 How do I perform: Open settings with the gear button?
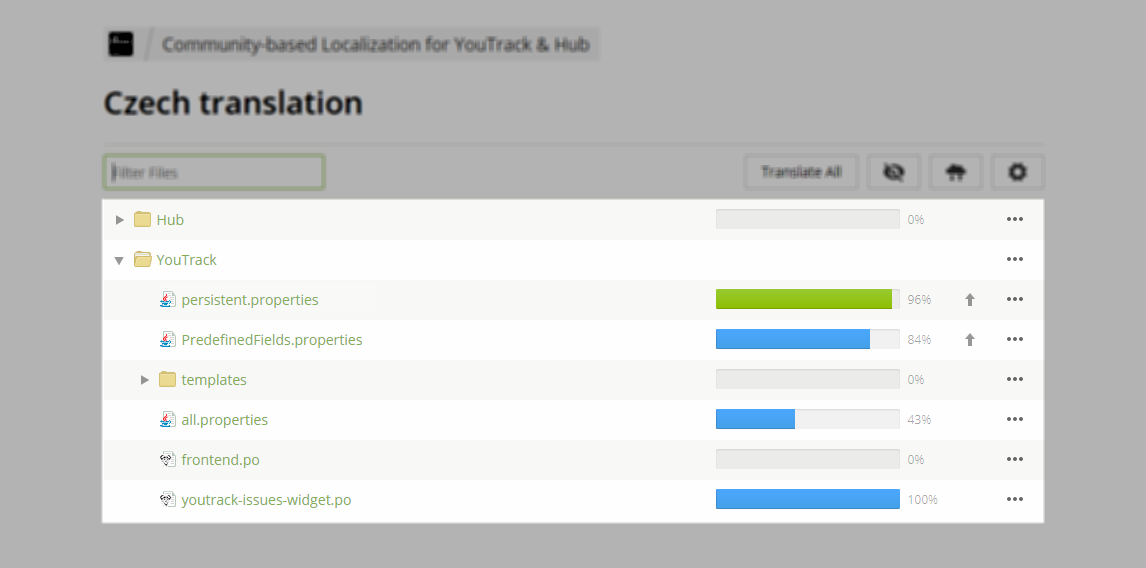(1017, 173)
